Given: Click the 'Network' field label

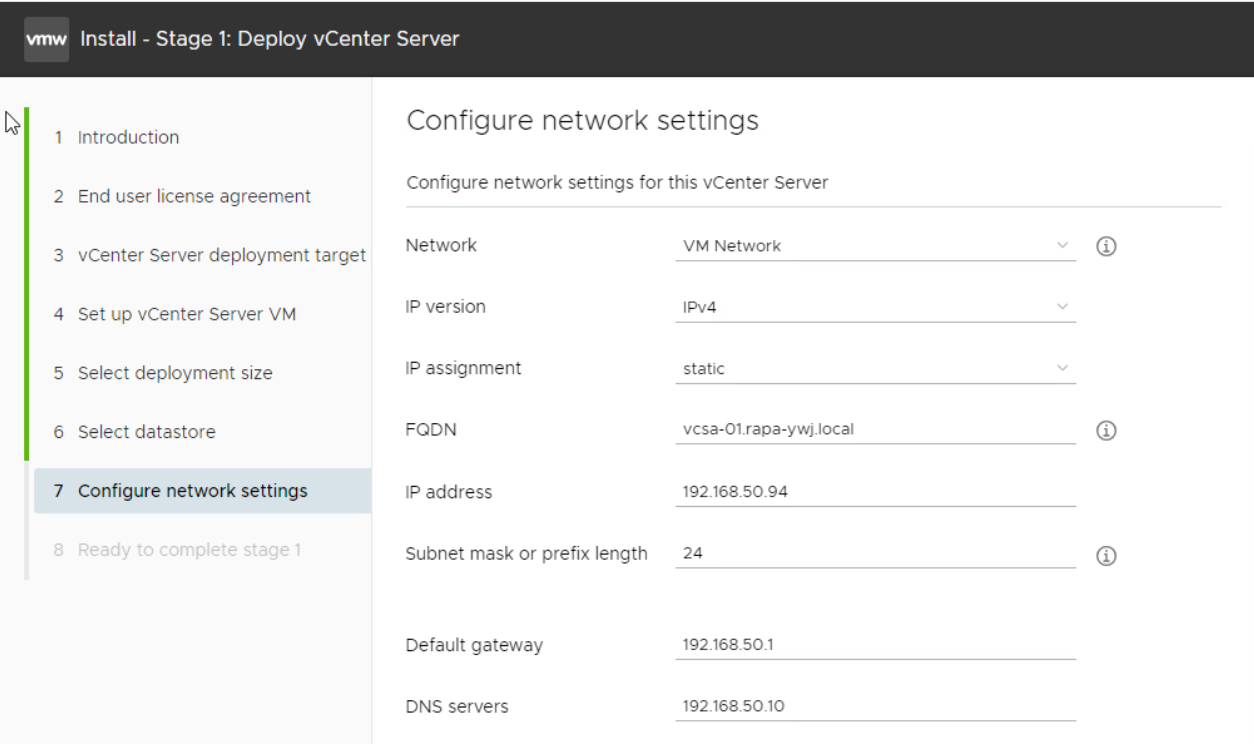Looking at the screenshot, I should (441, 245).
